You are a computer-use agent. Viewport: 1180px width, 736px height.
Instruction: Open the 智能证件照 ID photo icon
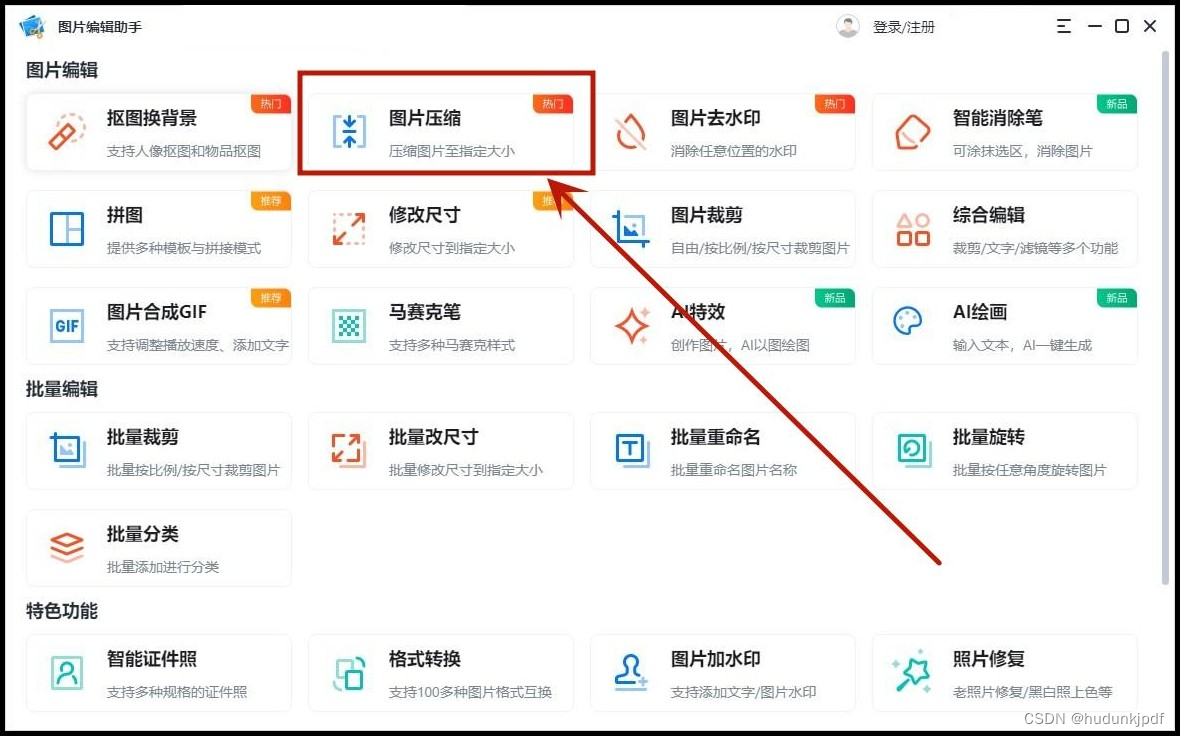67,673
